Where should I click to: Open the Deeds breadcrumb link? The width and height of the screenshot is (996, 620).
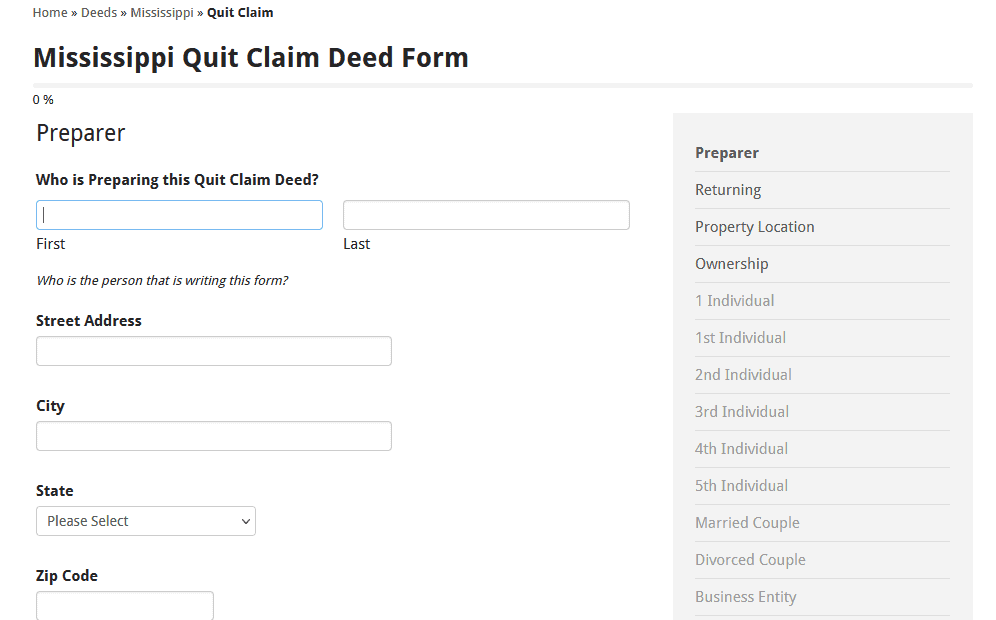[99, 12]
